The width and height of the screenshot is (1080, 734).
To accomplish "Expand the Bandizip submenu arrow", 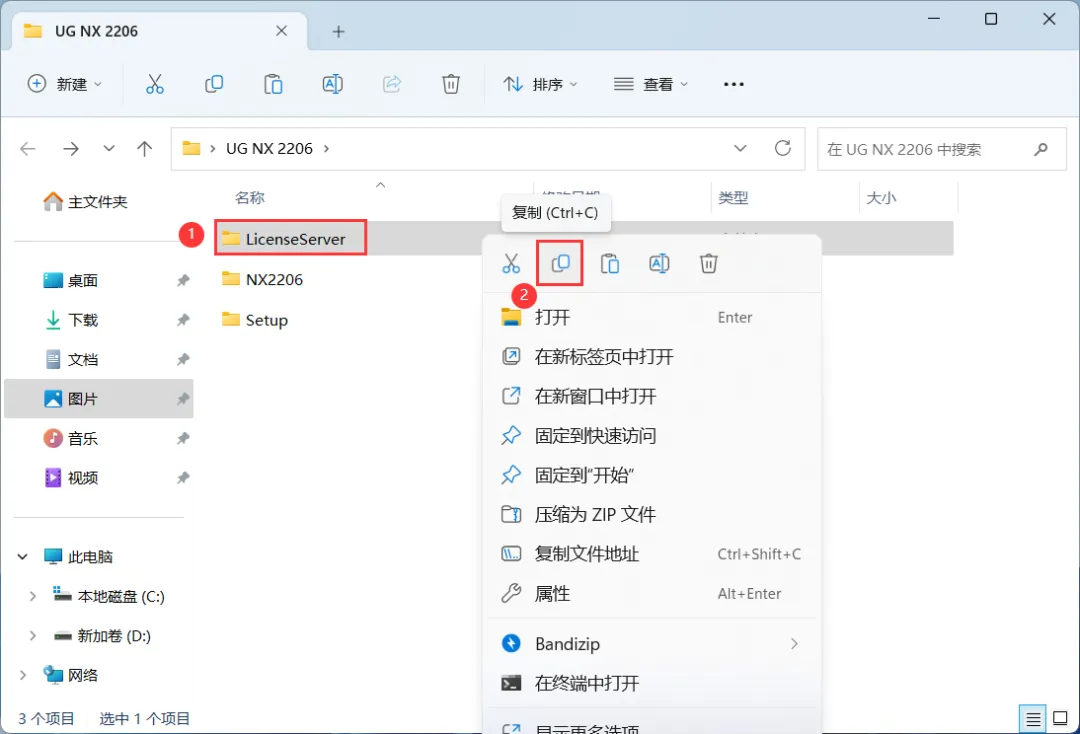I will 794,644.
